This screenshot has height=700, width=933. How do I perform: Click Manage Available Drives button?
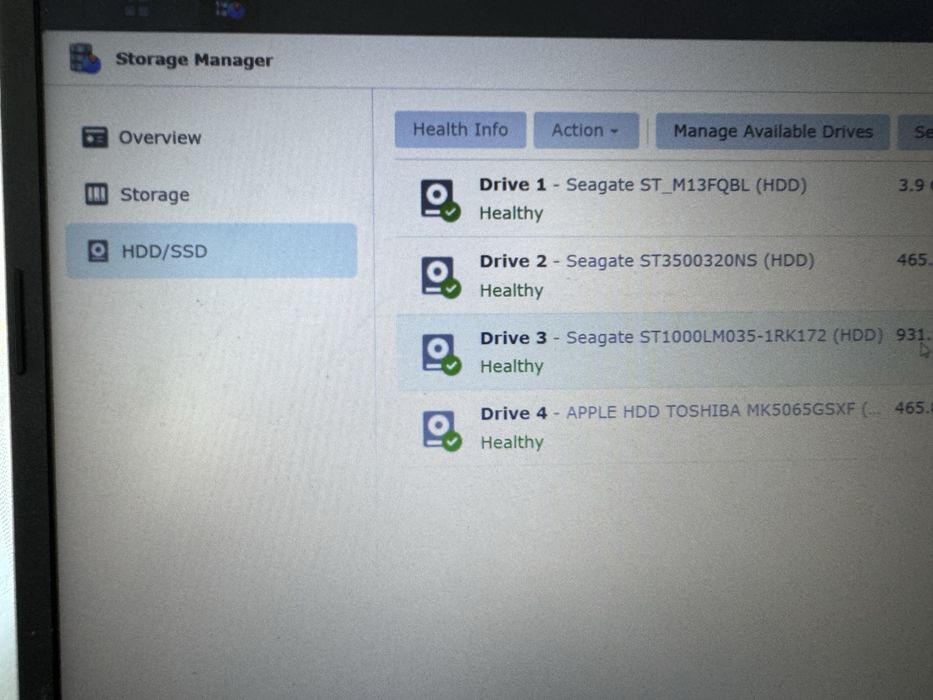coord(772,131)
